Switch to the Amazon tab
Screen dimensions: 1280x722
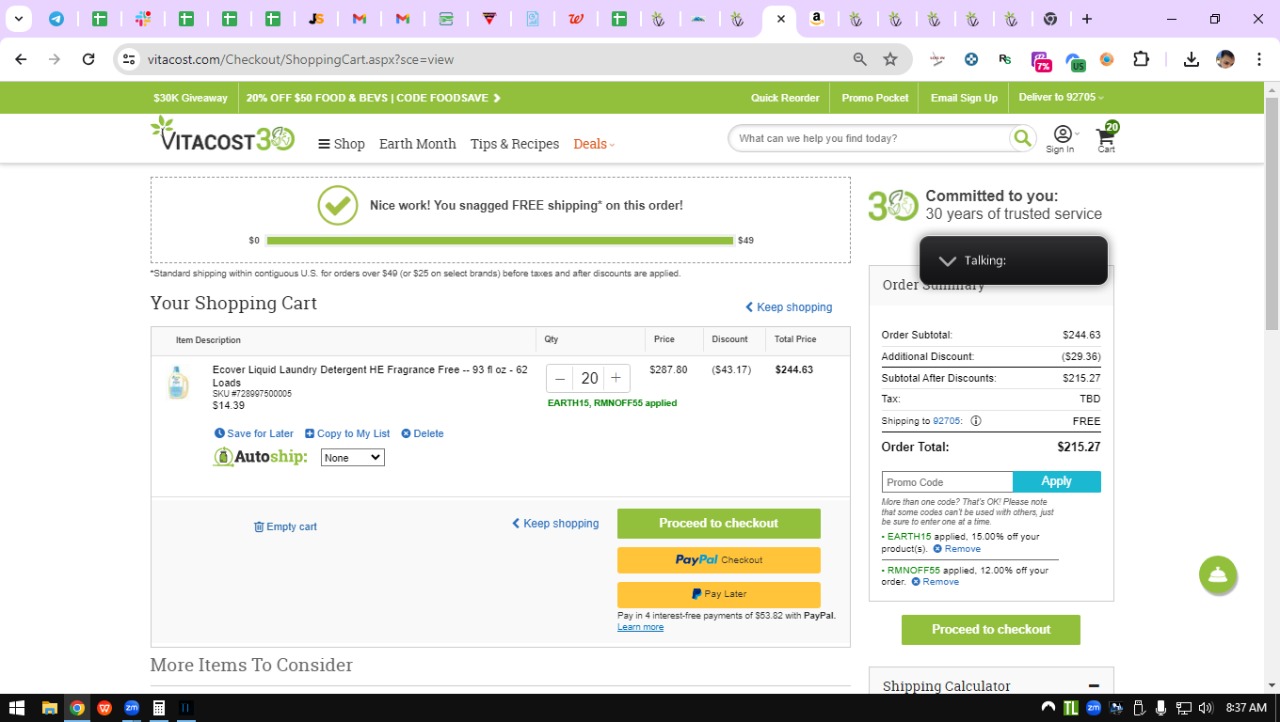point(817,19)
